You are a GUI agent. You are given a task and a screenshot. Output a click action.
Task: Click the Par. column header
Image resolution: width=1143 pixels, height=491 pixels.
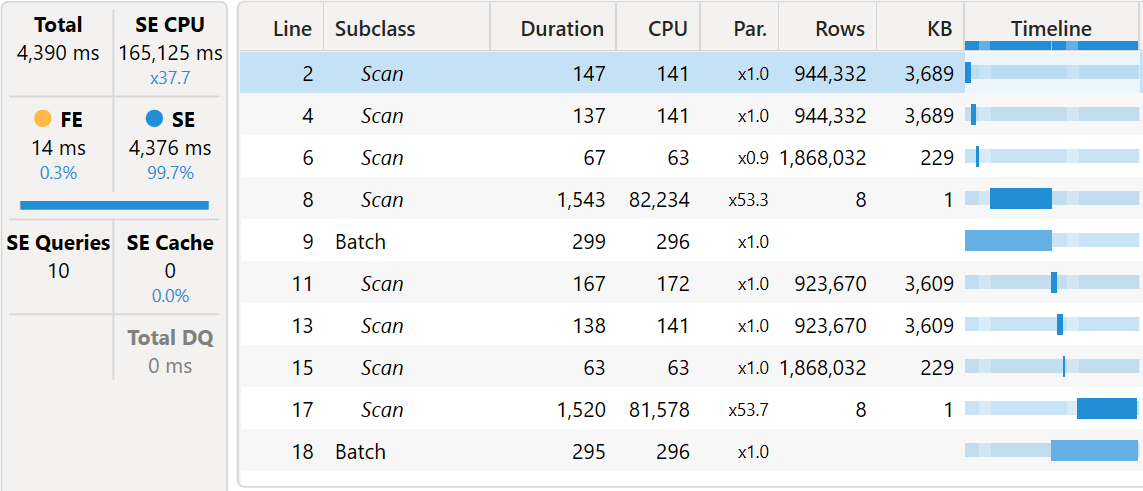pyautogui.click(x=749, y=29)
